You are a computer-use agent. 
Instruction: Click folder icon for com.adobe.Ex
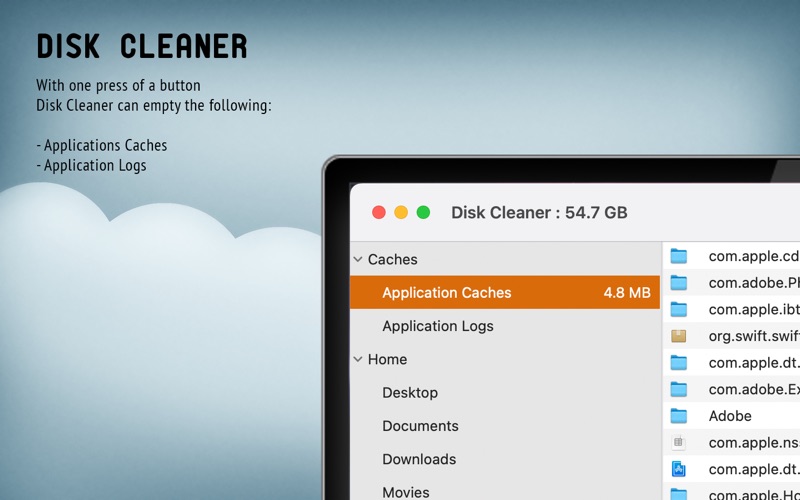679,389
